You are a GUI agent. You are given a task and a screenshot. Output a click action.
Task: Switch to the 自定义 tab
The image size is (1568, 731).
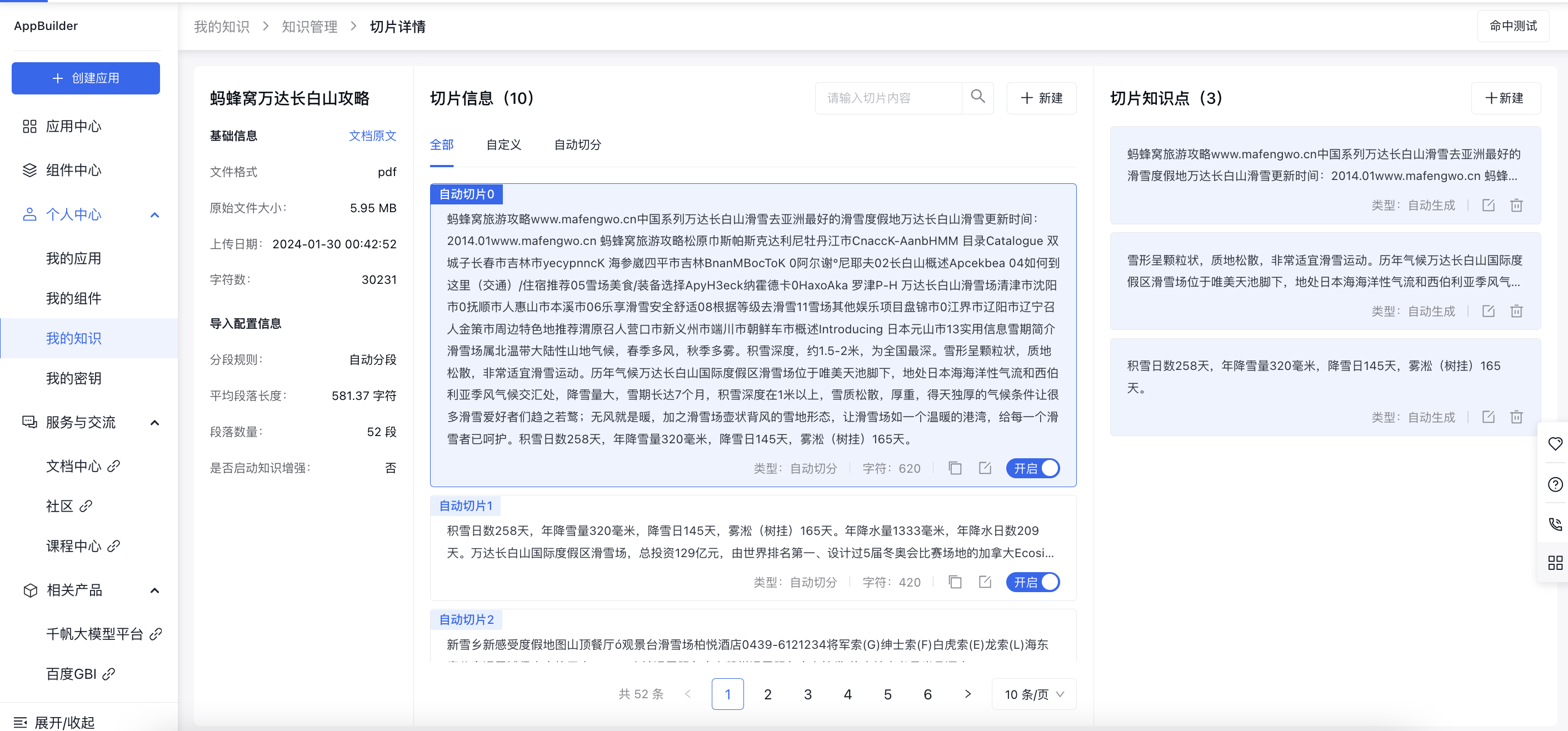point(503,145)
